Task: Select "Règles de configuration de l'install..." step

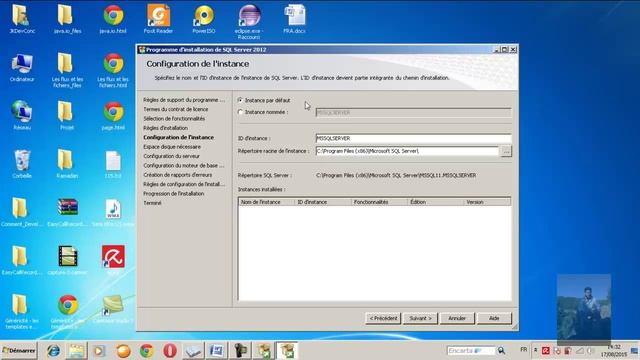Action: coord(184,184)
